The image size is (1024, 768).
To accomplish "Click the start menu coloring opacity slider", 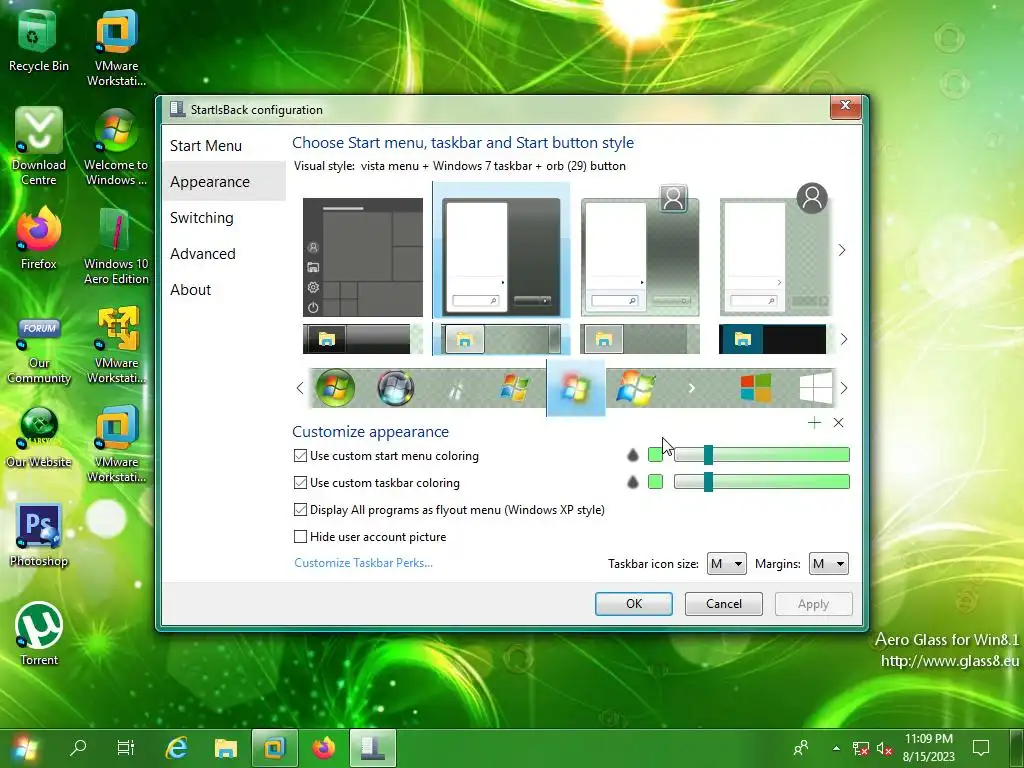I will point(761,455).
